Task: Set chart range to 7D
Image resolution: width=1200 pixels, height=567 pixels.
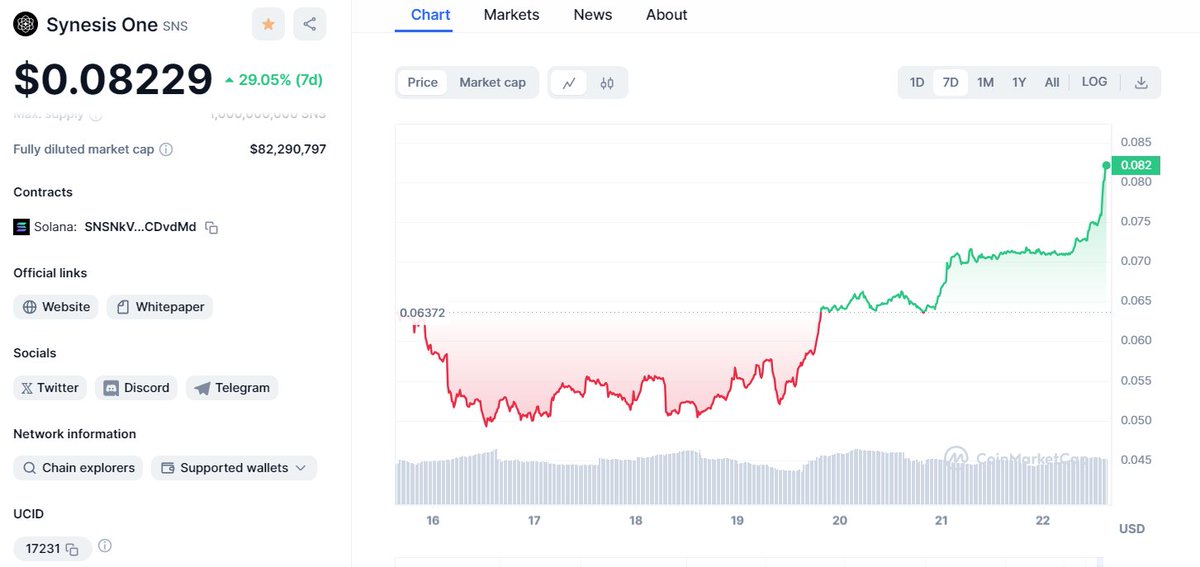Action: [951, 82]
